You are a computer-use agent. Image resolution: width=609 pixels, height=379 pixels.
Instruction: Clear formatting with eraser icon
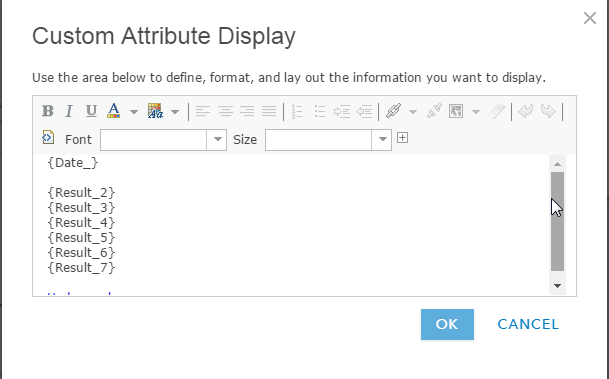[x=497, y=111]
